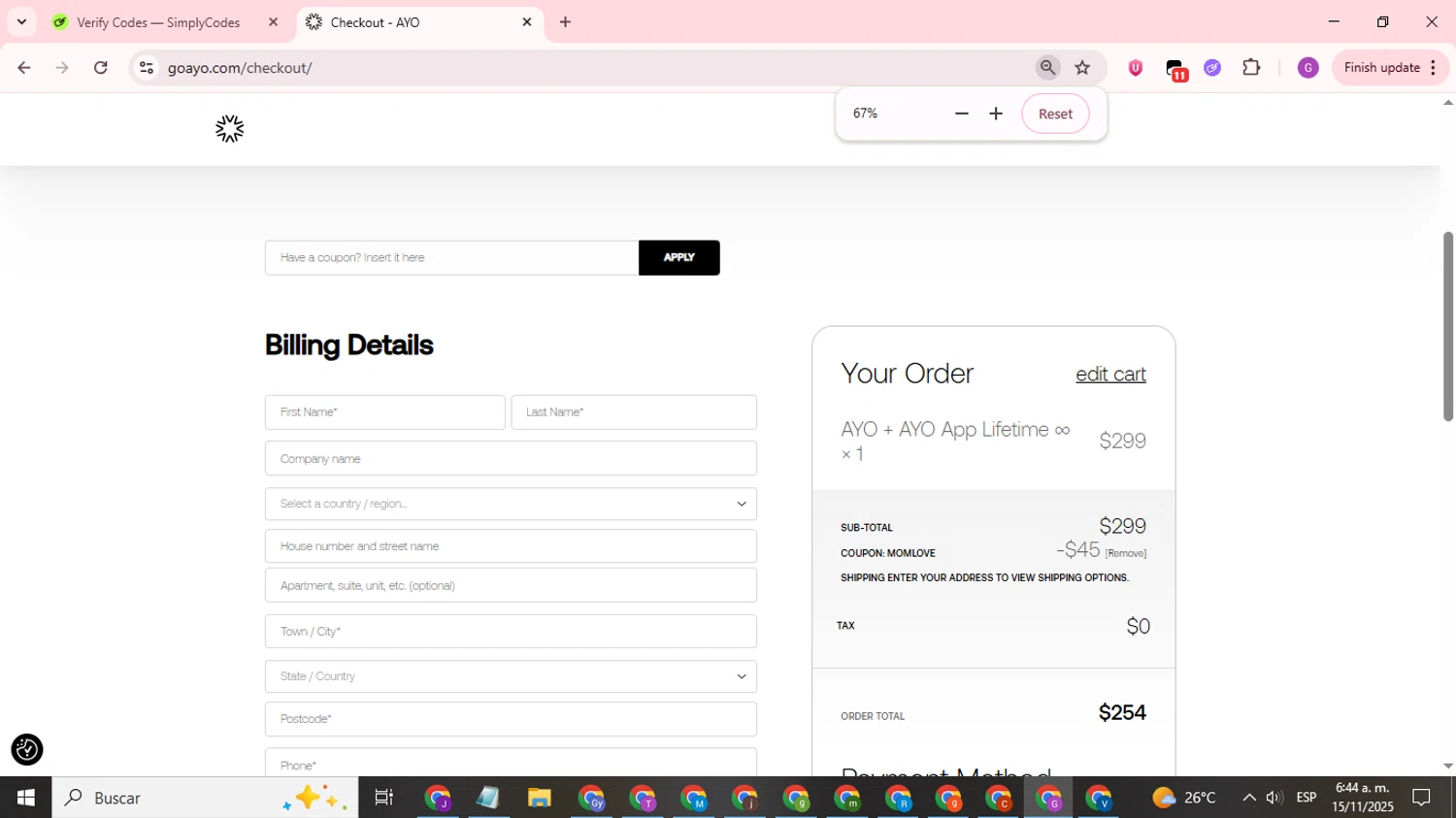The height and width of the screenshot is (818, 1456).
Task: Select the Checkout - AYO tab
Action: pos(419,21)
